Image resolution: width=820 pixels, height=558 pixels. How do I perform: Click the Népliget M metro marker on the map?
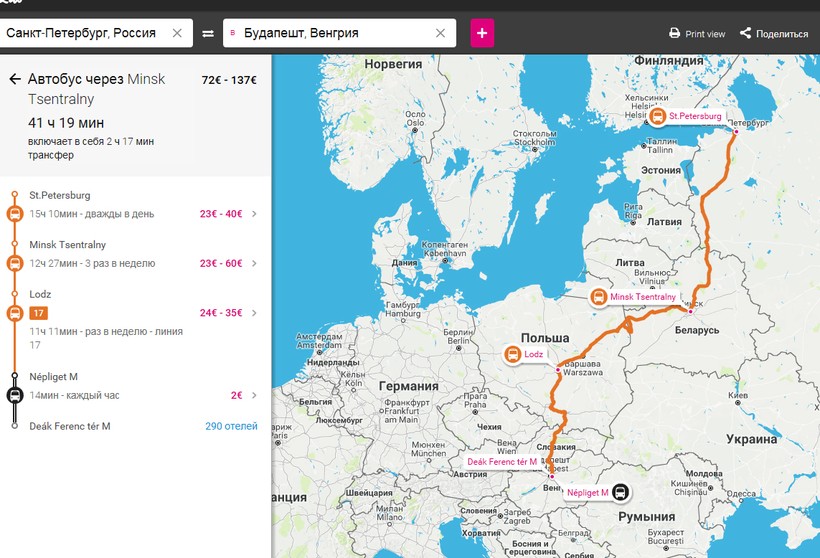click(x=620, y=492)
